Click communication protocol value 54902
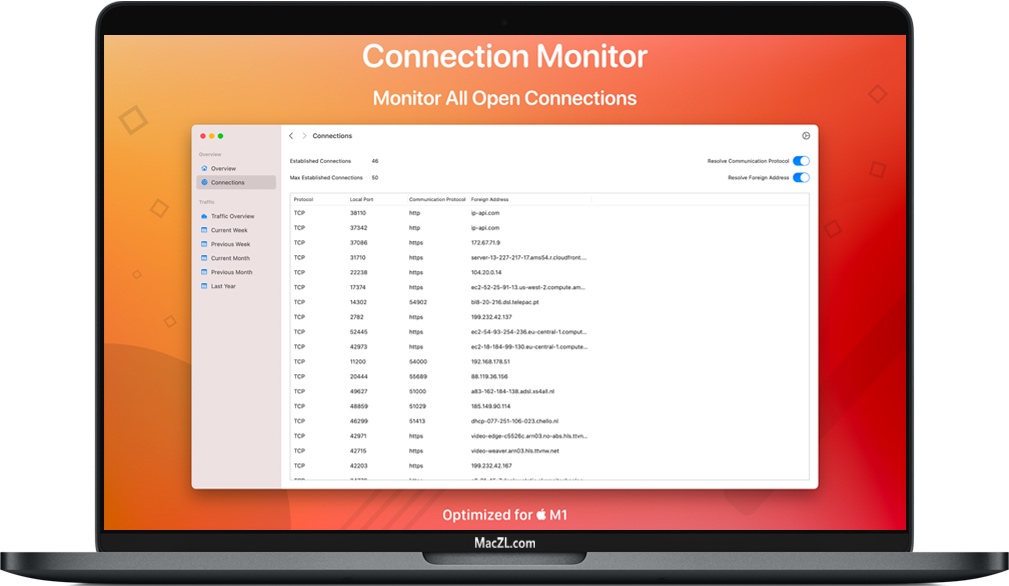The image size is (1009, 586). pyautogui.click(x=418, y=302)
